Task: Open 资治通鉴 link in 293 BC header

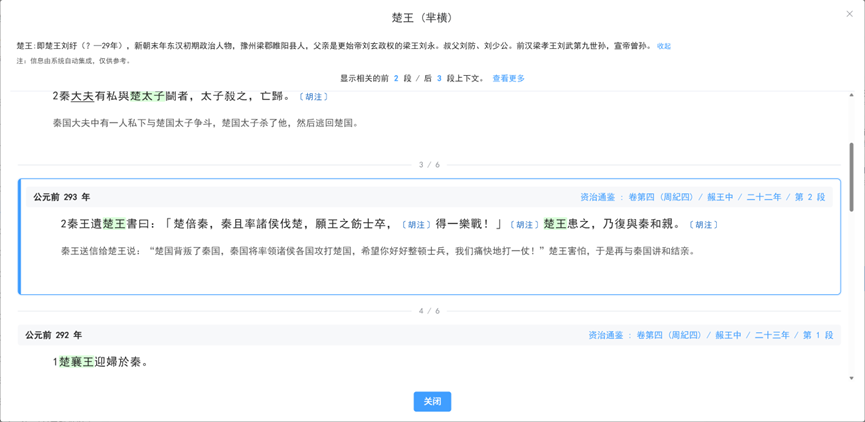Action: (x=597, y=197)
